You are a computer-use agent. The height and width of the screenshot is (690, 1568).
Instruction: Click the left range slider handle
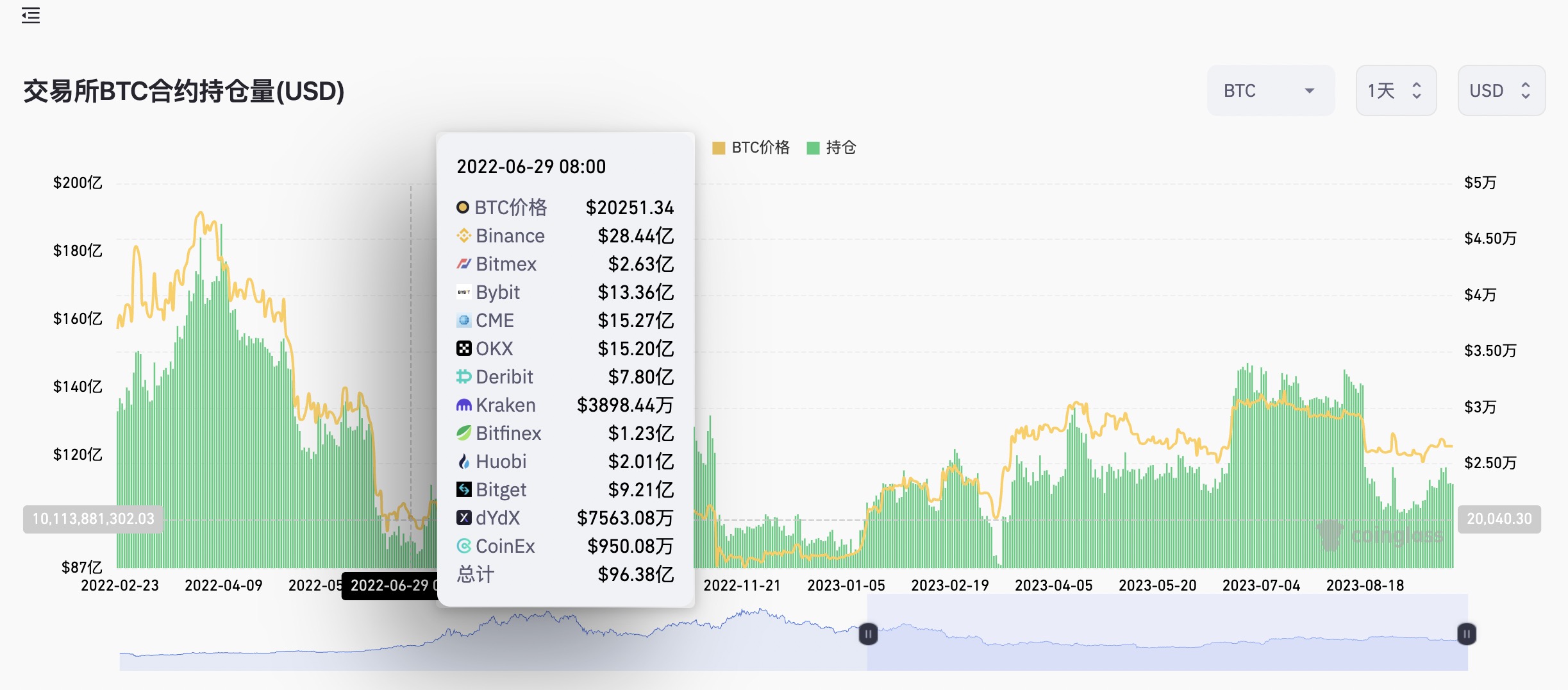[x=868, y=634]
